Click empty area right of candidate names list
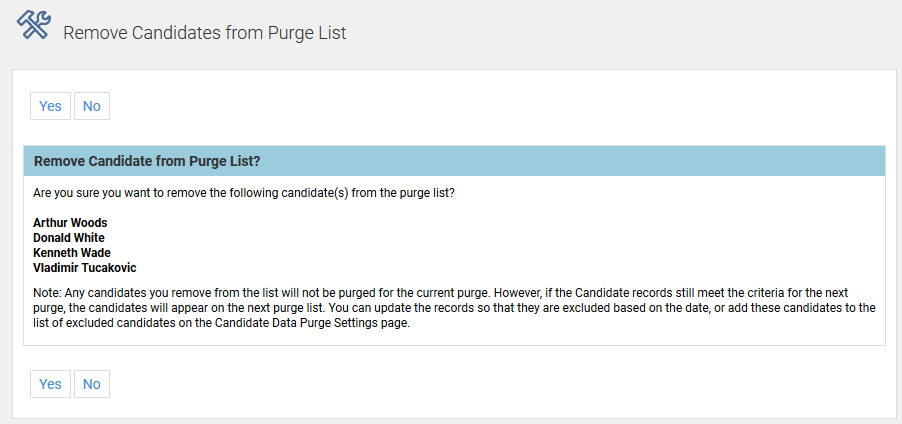Image resolution: width=902 pixels, height=424 pixels. pos(500,245)
